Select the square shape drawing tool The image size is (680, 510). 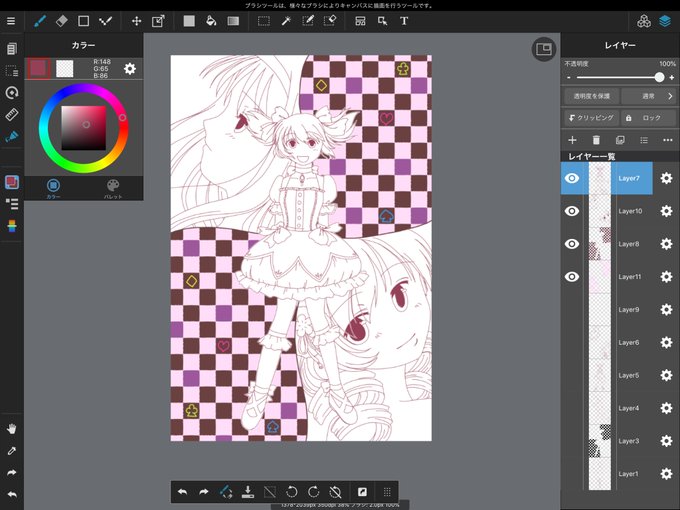83,21
